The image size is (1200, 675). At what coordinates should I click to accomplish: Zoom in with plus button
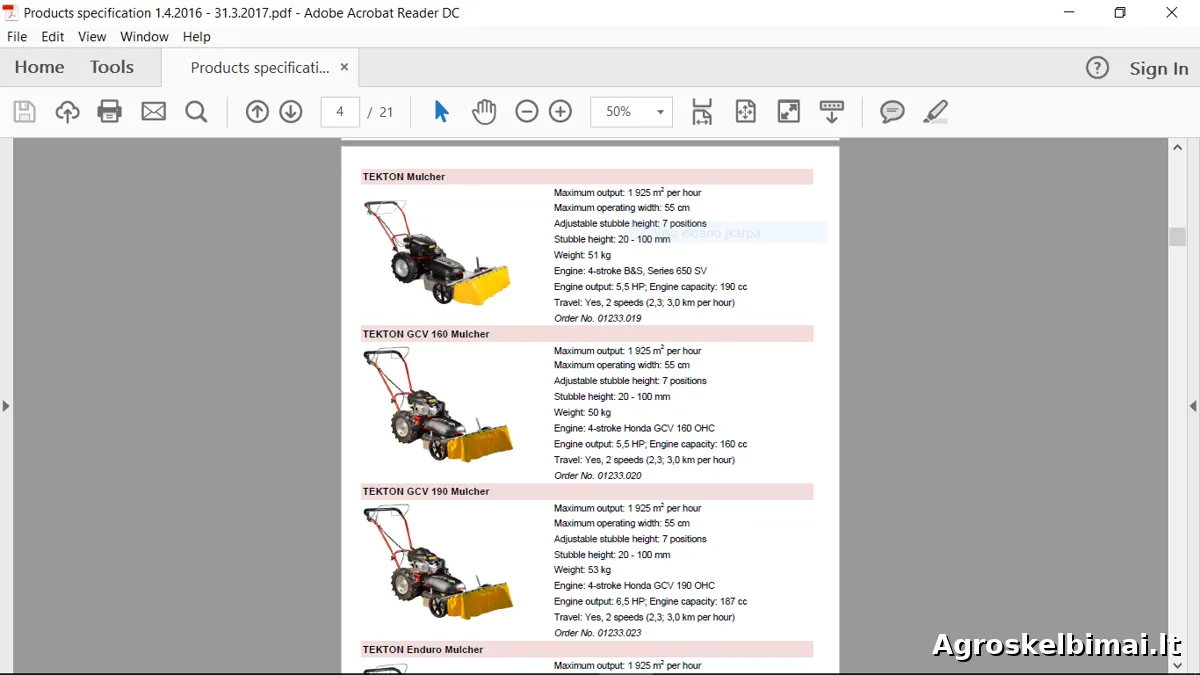coord(561,112)
